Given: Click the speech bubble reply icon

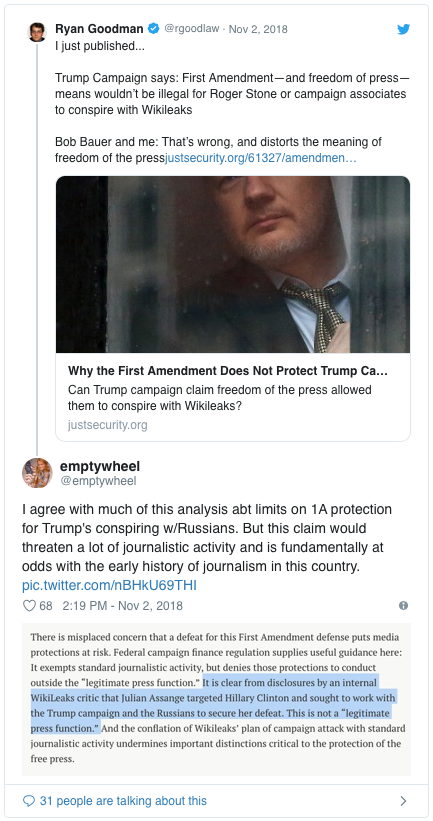Looking at the screenshot, I should pos(29,801).
